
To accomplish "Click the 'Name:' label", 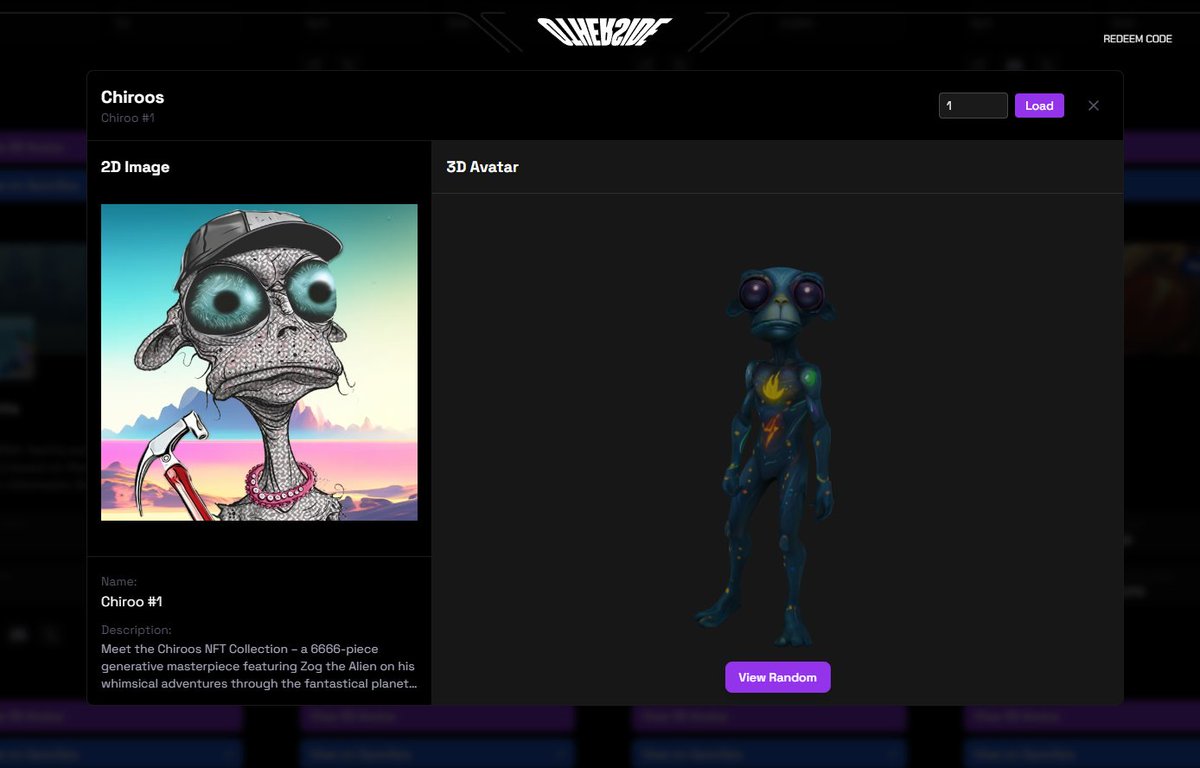I will pos(119,581).
